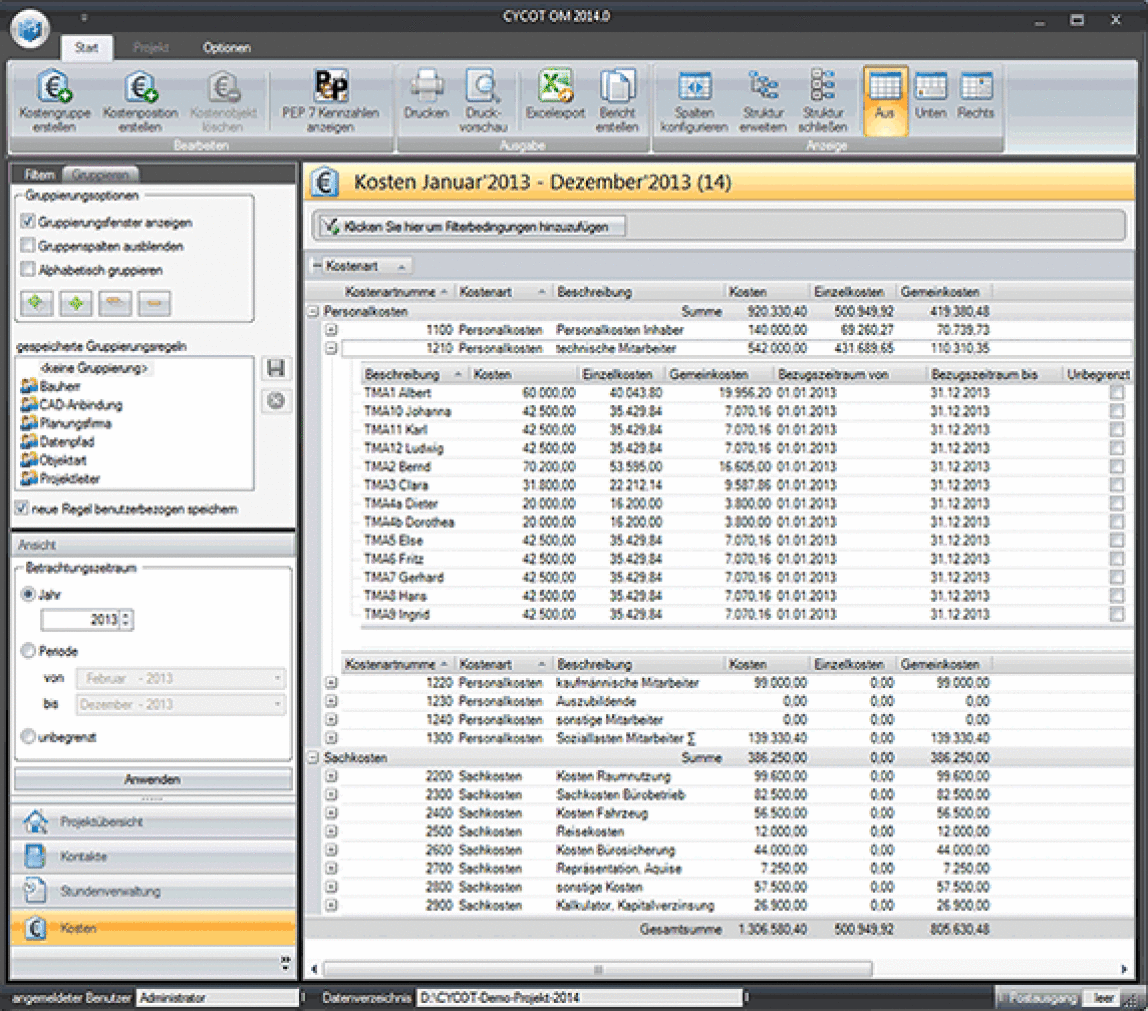Open PEP 7 Kennzahlen anzeigen
This screenshot has width=1148, height=1011.
330,101
